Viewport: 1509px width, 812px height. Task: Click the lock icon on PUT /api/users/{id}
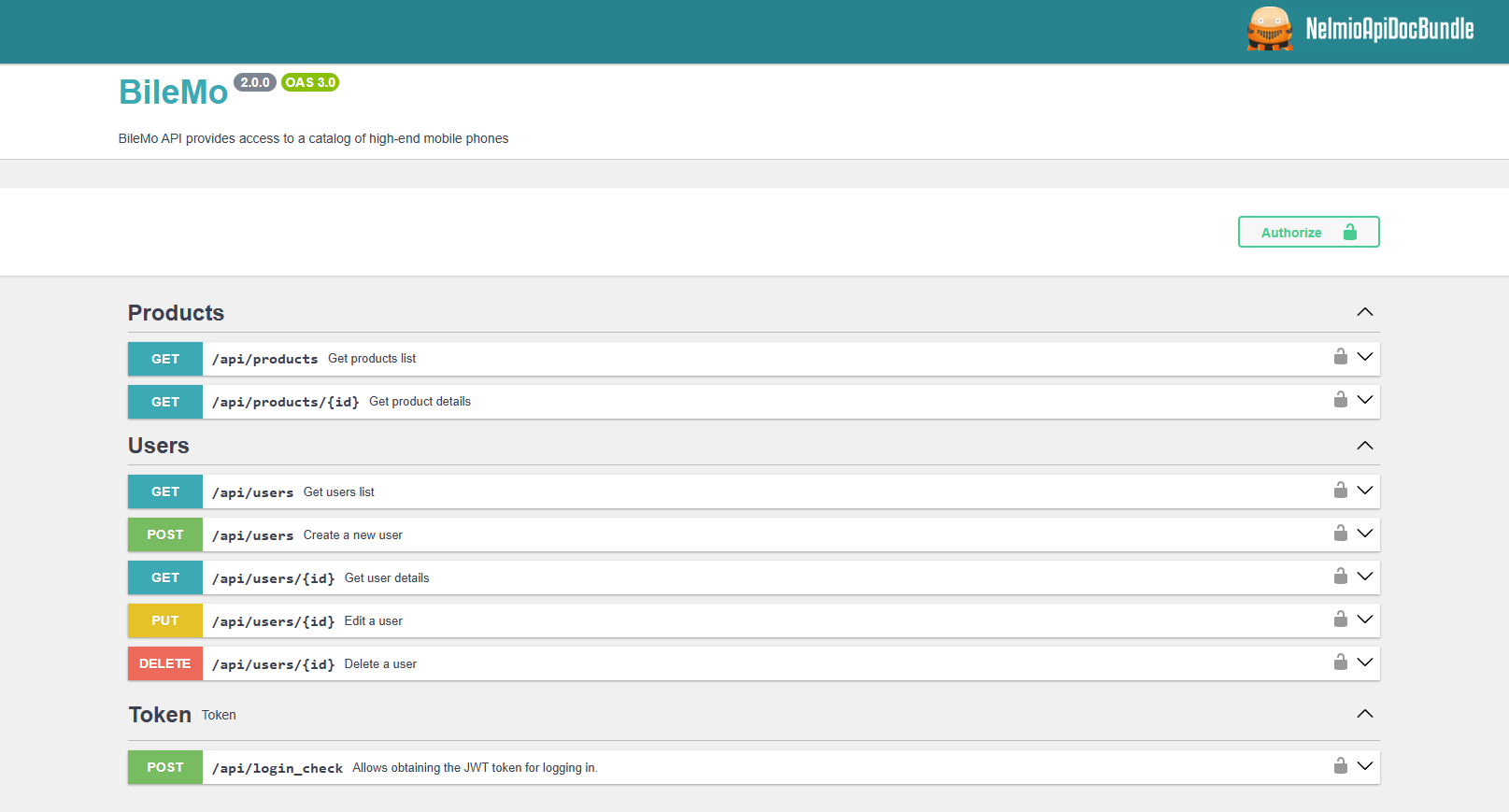(x=1340, y=620)
